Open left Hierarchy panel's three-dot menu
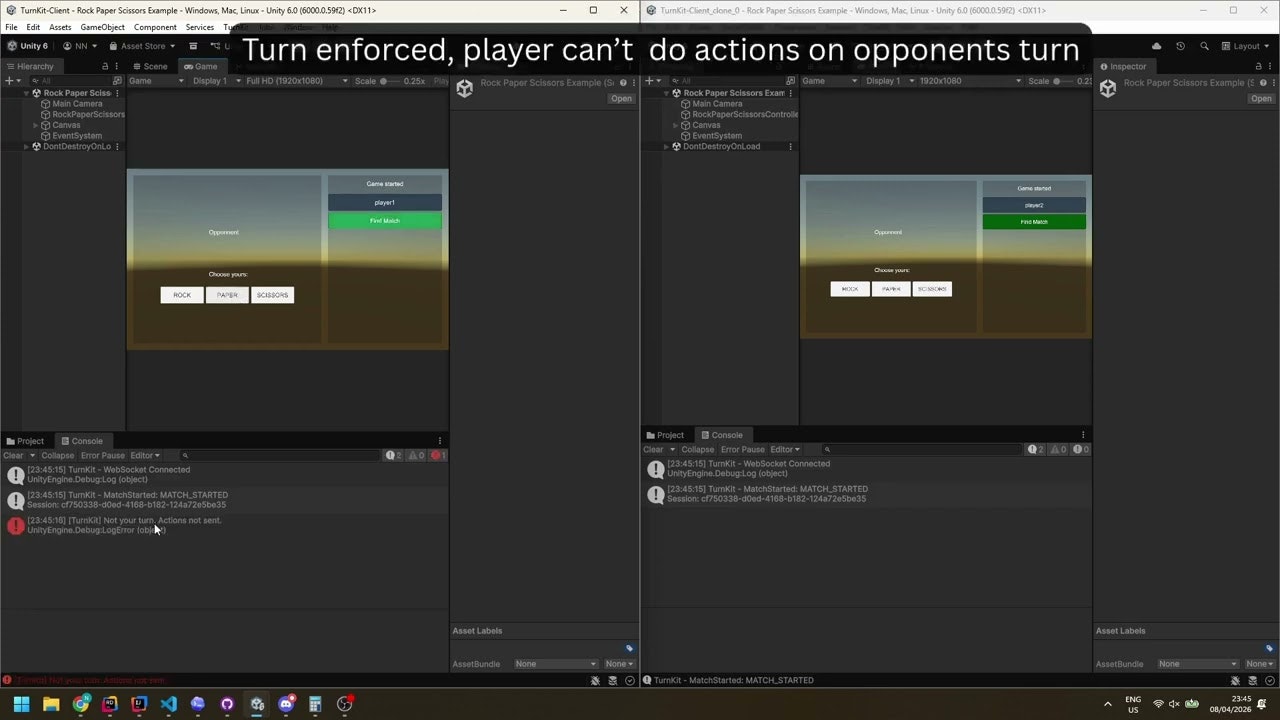The height and width of the screenshot is (720, 1280). pyautogui.click(x=119, y=66)
